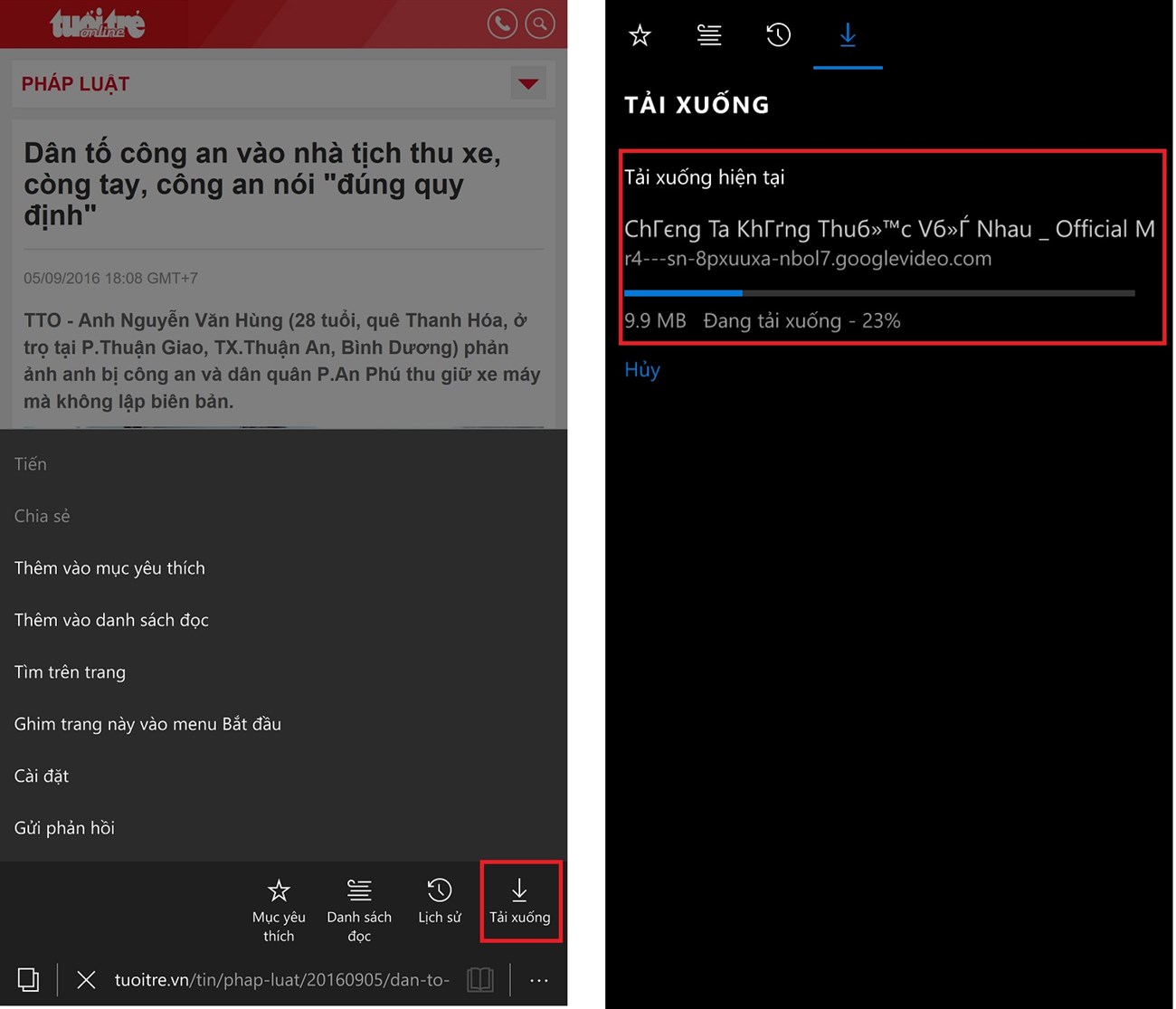
Task: Select Thêm vào danh sách đọc
Action: (111, 620)
